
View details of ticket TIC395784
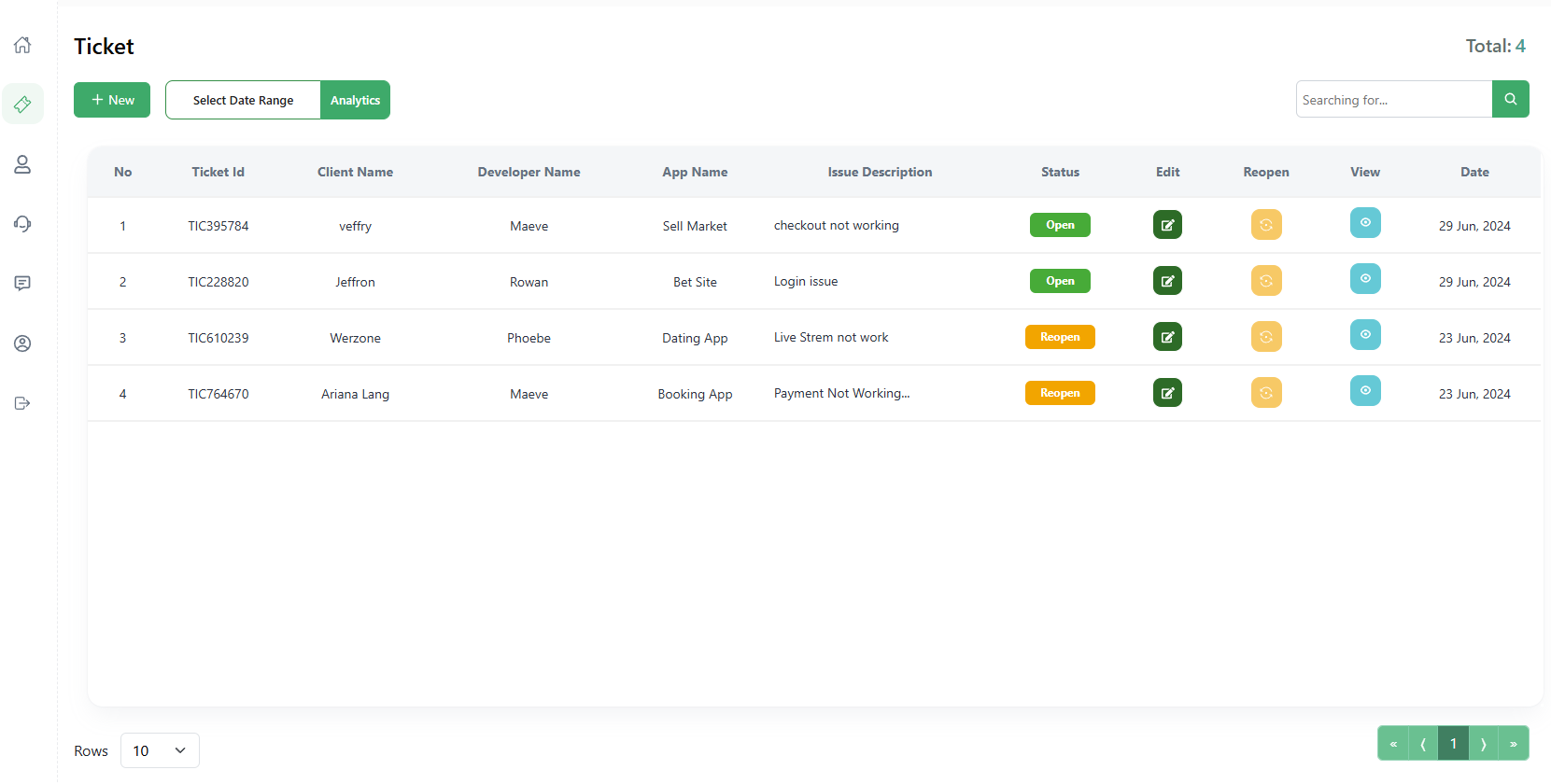(x=1364, y=223)
